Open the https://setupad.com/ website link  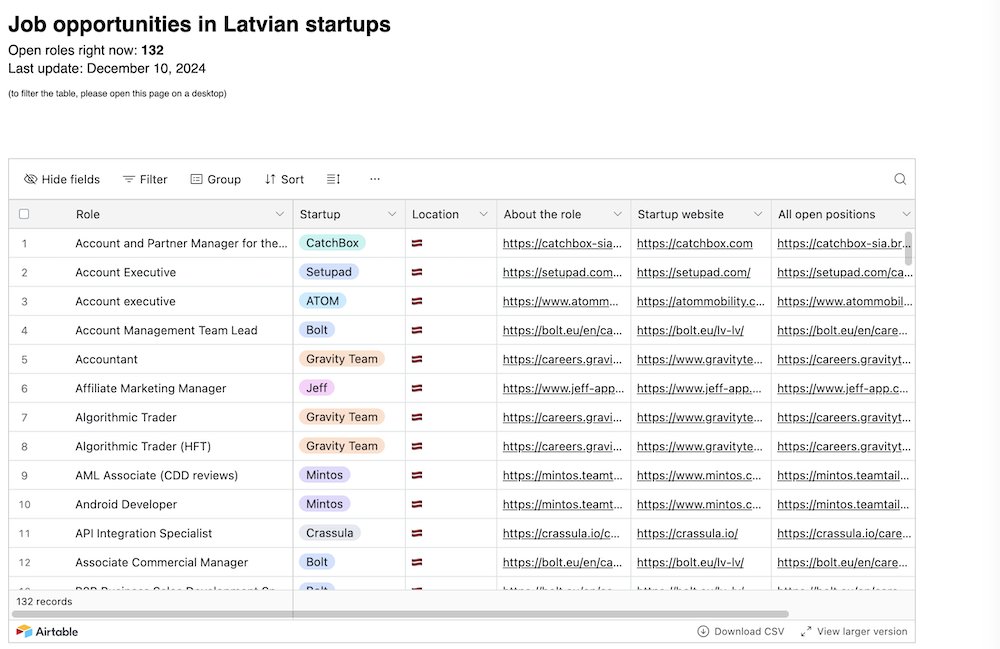point(693,272)
